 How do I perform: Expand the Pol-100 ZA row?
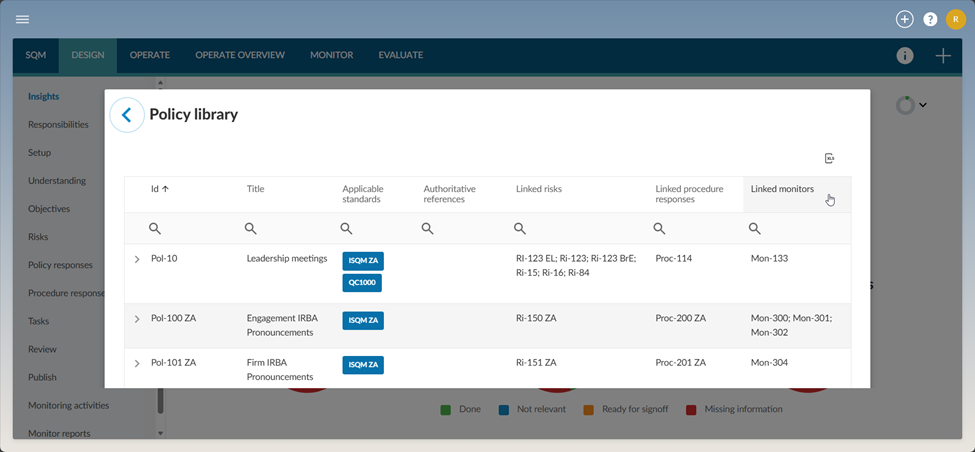click(x=137, y=319)
